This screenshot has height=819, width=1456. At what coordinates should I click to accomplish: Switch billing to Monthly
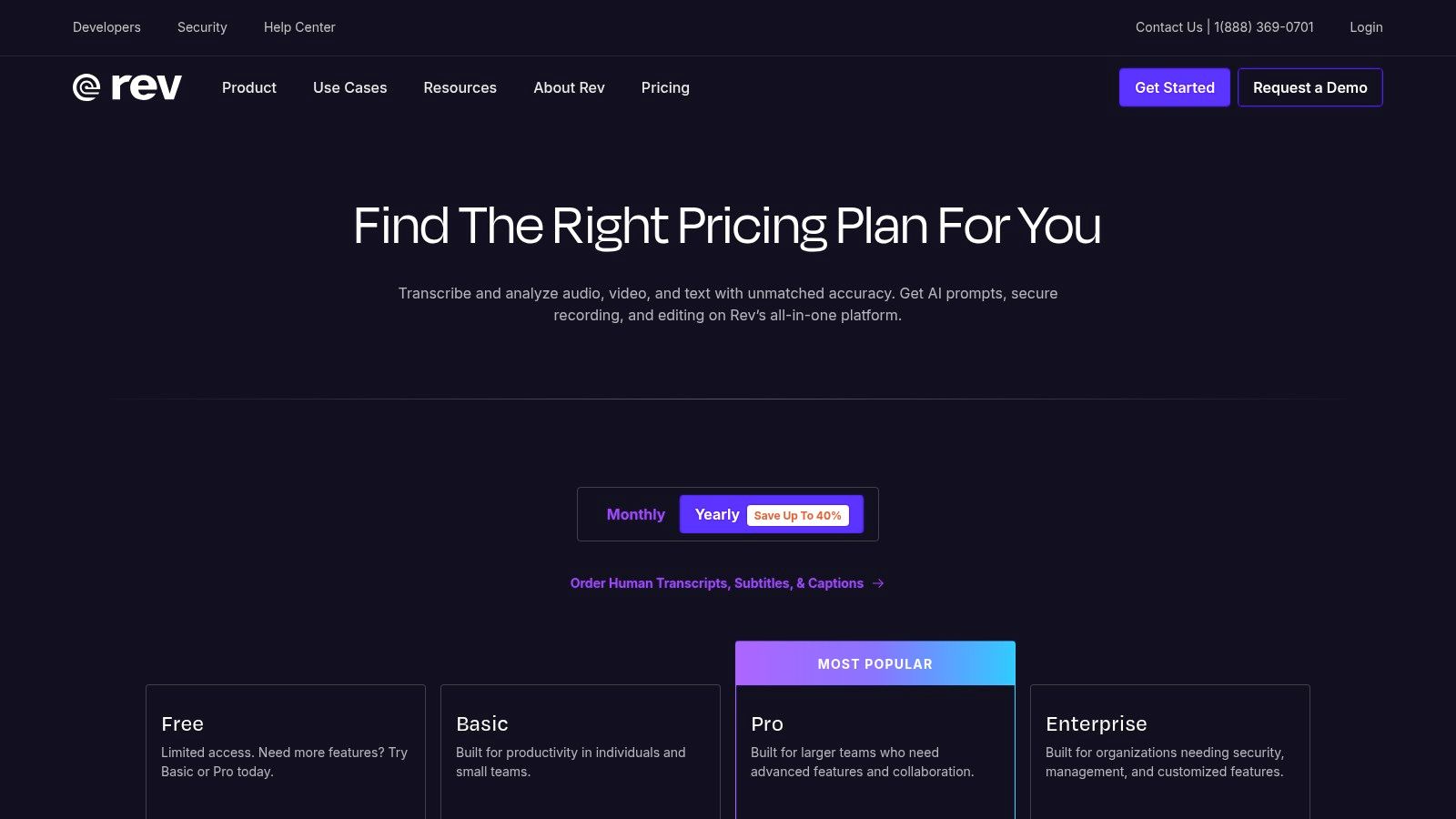635,514
